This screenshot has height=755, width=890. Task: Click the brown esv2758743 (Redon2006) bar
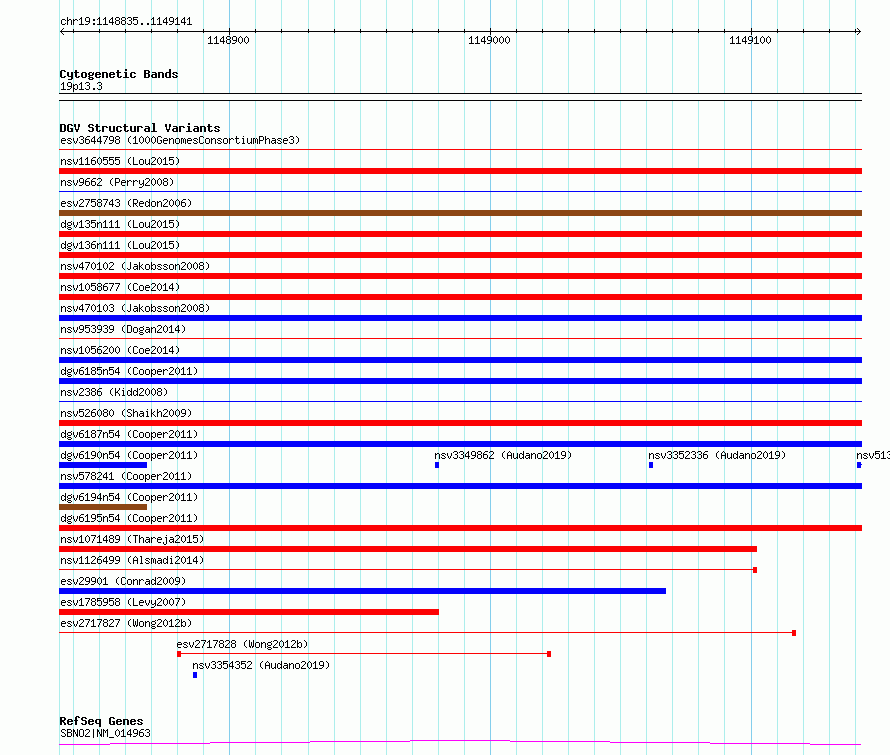point(460,213)
